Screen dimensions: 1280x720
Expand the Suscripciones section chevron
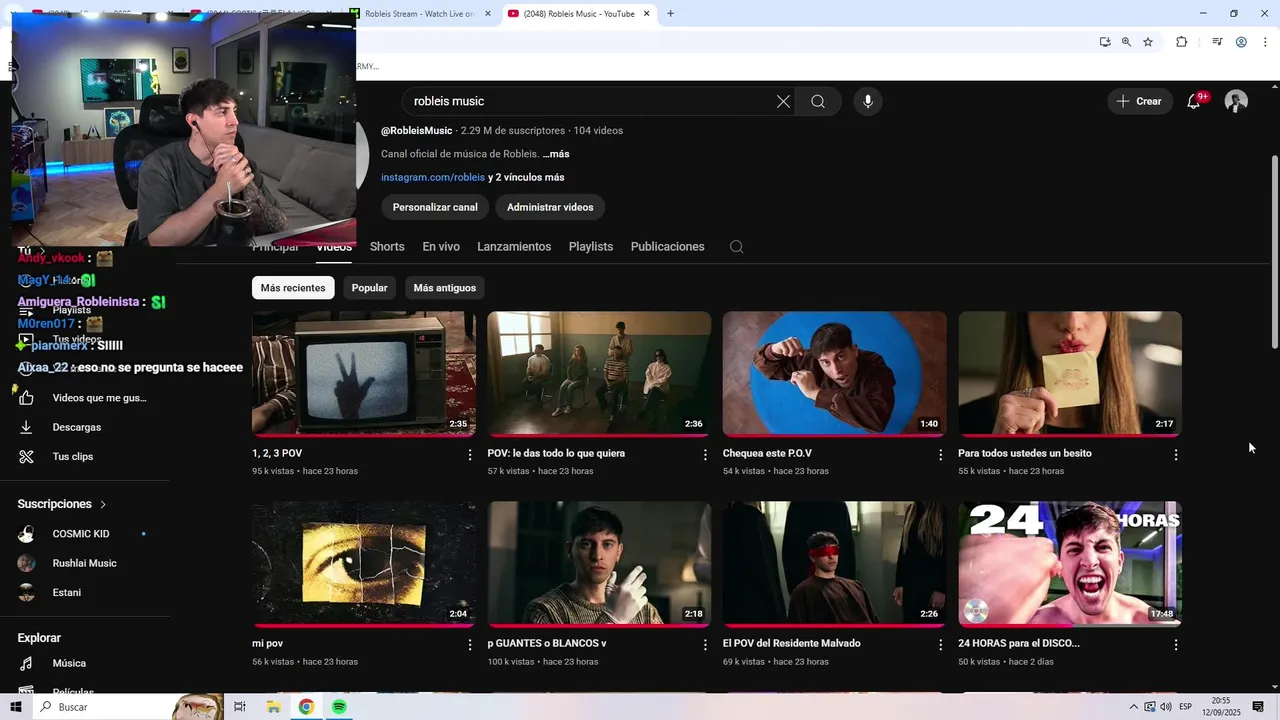click(103, 505)
